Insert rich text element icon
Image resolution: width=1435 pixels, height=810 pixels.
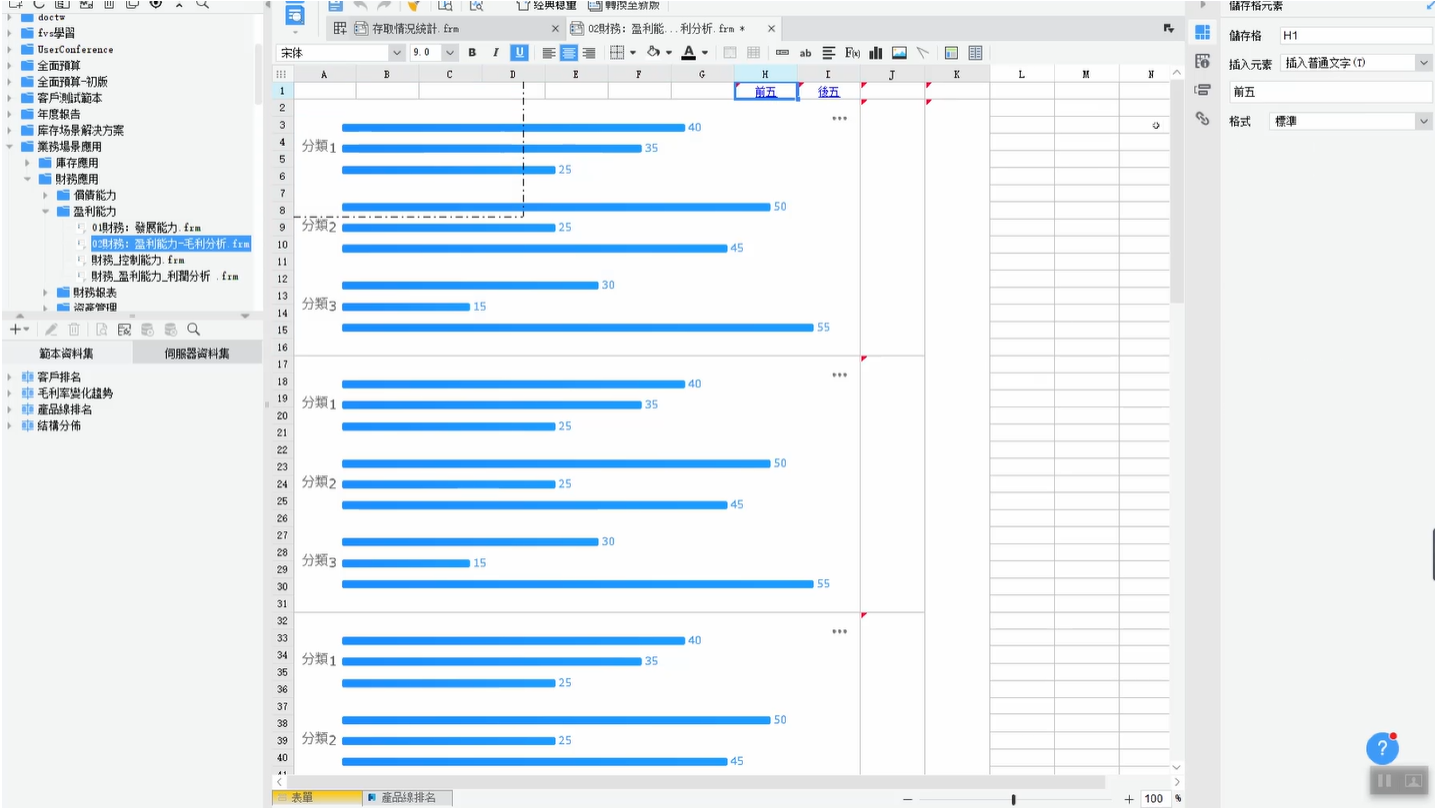829,53
